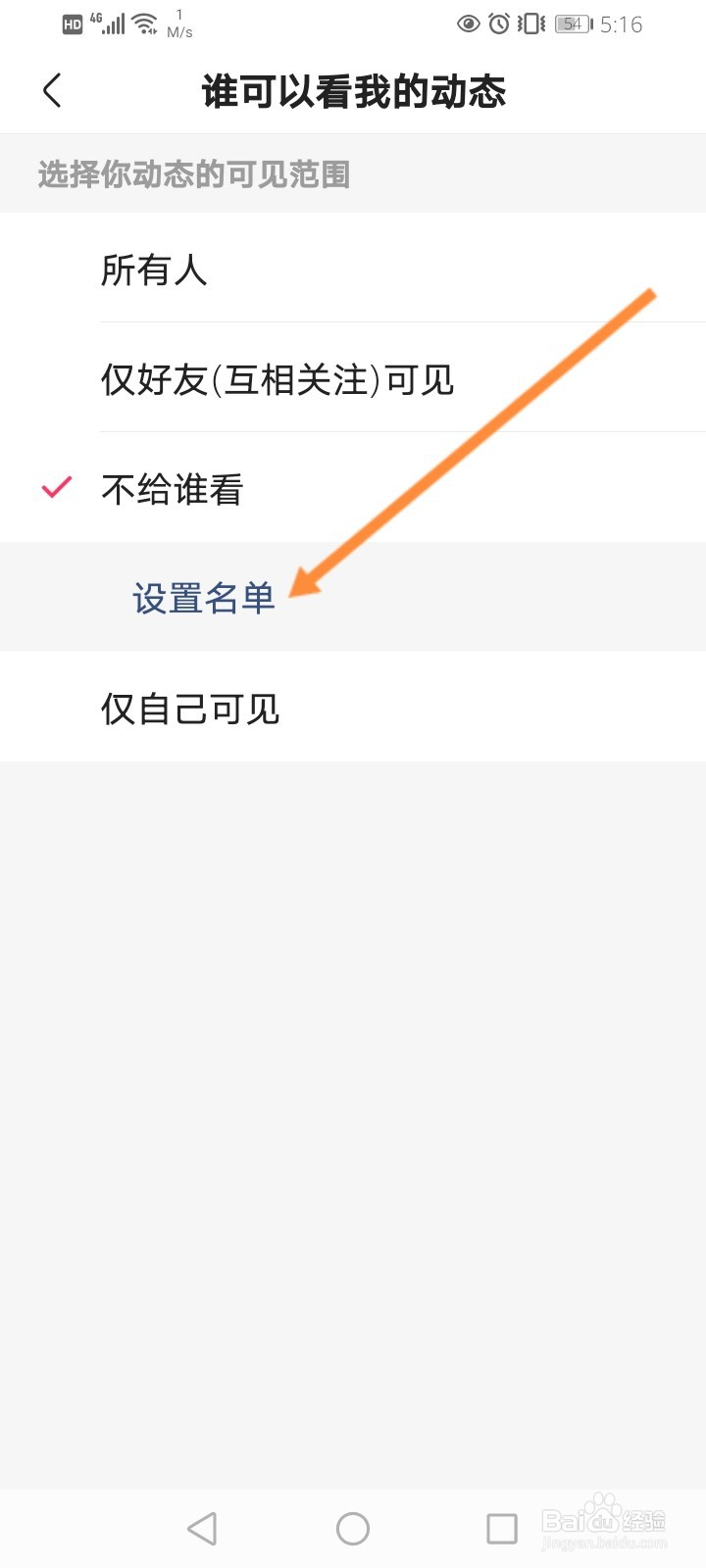The height and width of the screenshot is (1568, 706).
Task: Select the 不给谁看 option
Action: click(x=353, y=487)
